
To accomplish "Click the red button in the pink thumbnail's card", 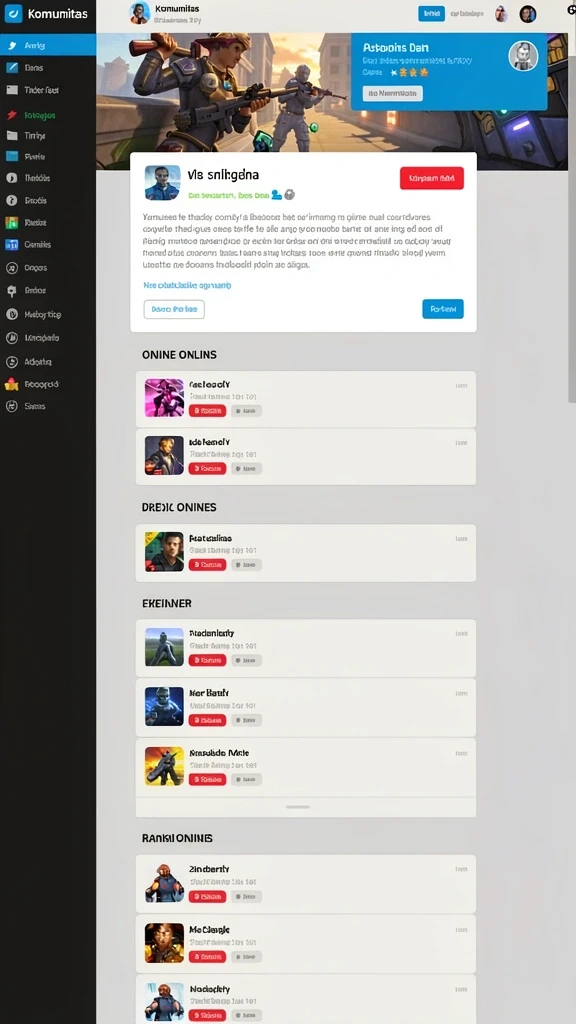I will coord(207,411).
